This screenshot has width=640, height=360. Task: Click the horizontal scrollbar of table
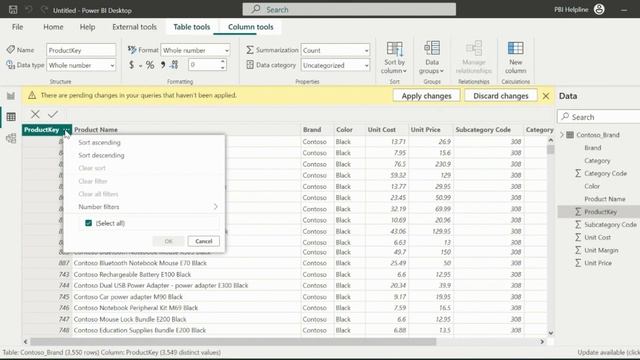[x=233, y=341]
